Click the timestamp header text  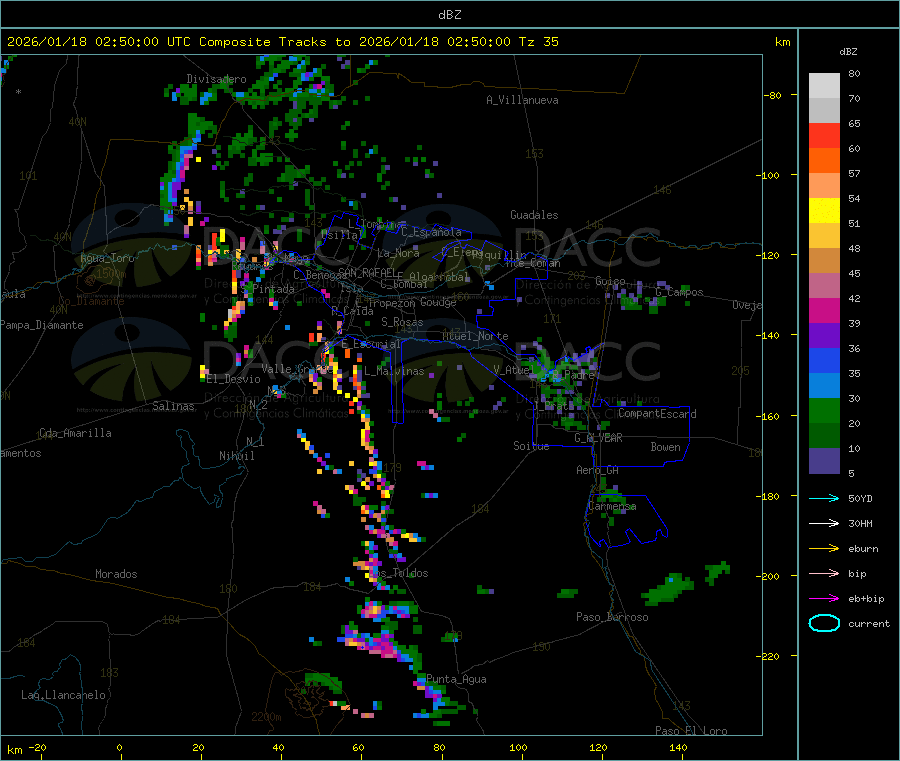tap(283, 42)
